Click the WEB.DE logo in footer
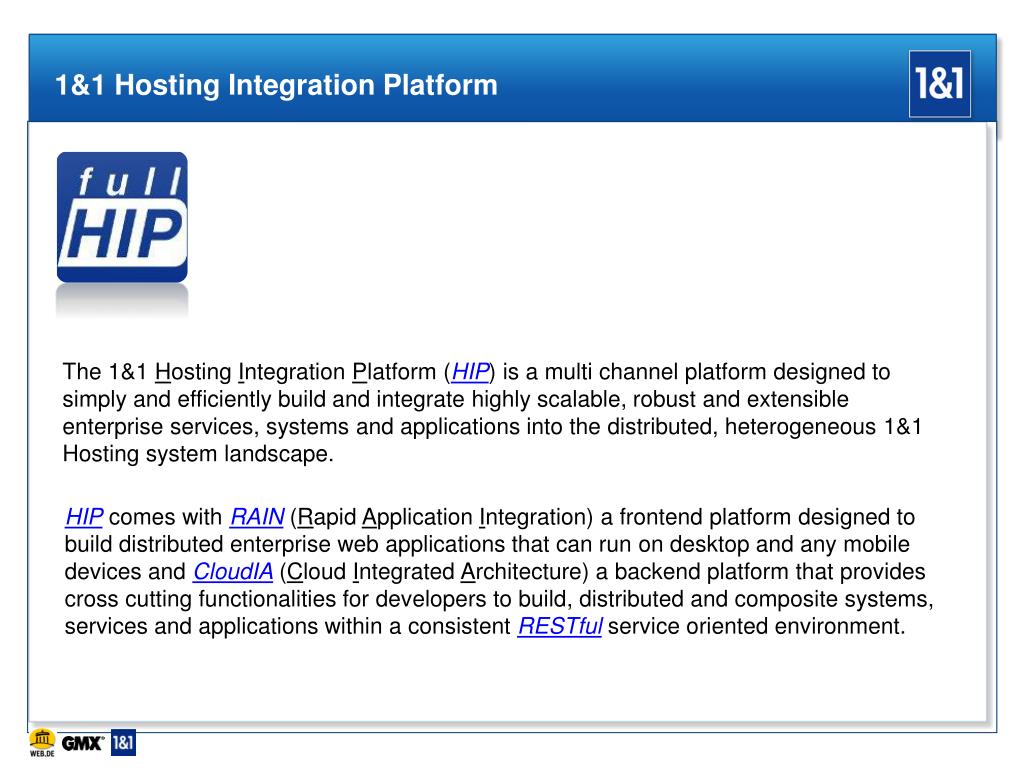1024x768 pixels. (x=42, y=743)
